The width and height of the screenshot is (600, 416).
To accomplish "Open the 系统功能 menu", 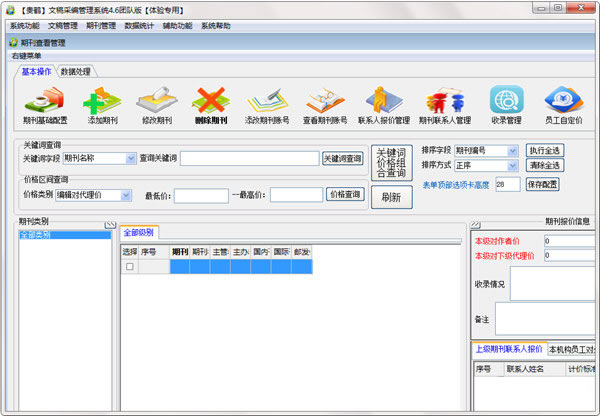I will (24, 26).
